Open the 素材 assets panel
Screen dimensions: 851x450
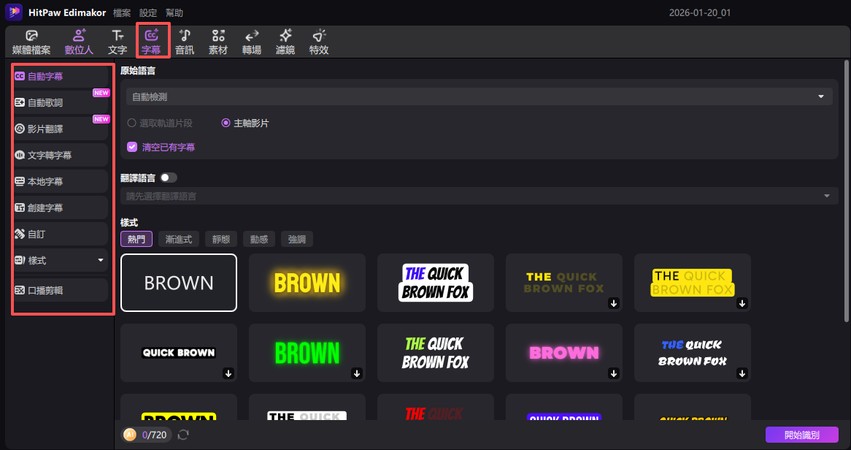[x=217, y=41]
